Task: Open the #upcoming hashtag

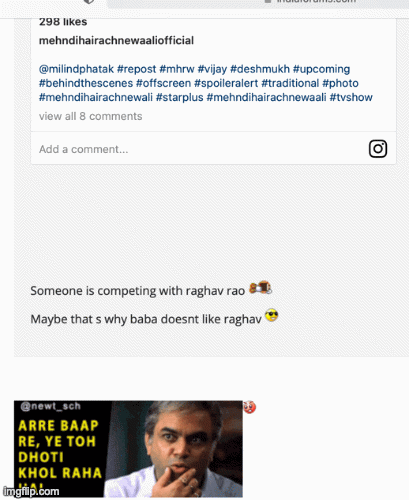Action: pyautogui.click(x=321, y=69)
